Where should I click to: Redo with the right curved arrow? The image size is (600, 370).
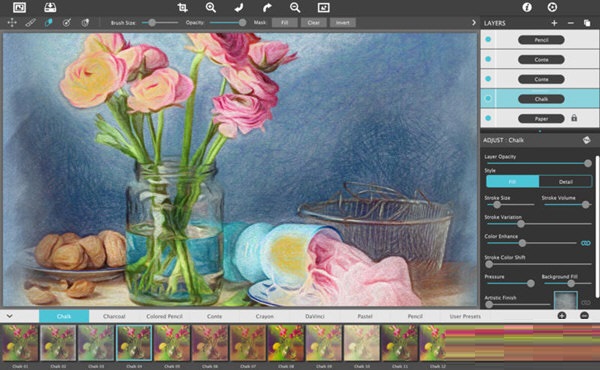[x=267, y=8]
